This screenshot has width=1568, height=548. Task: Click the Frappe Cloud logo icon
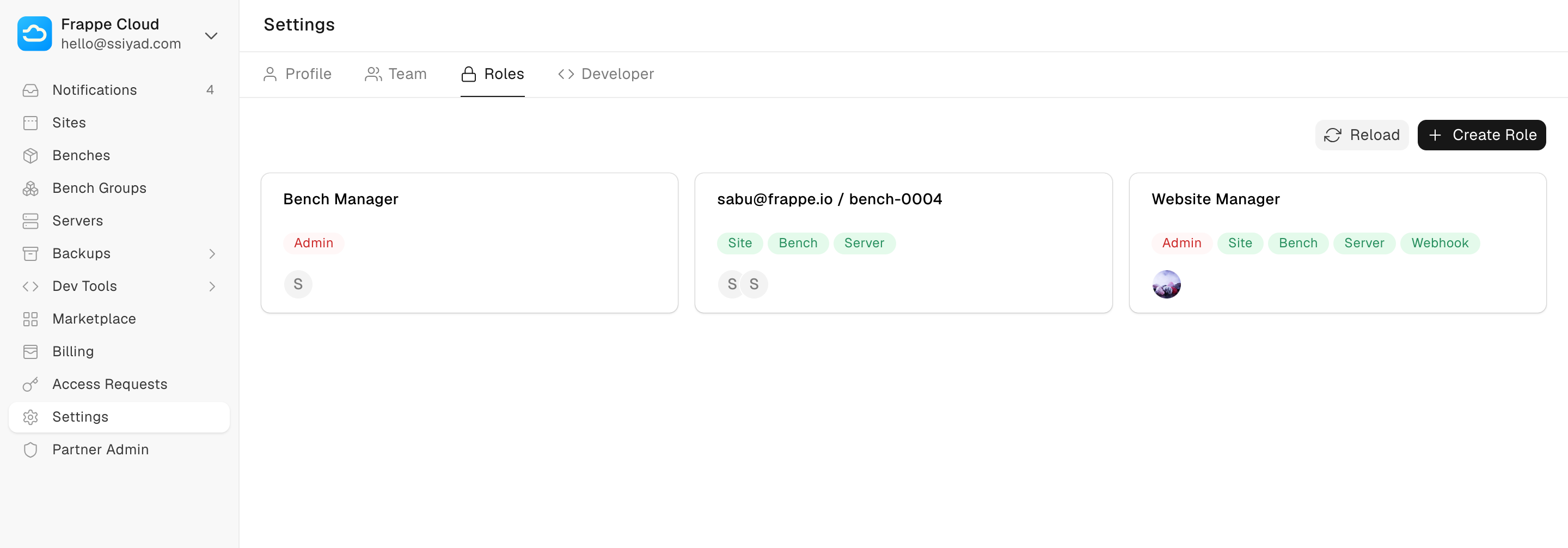click(x=35, y=33)
